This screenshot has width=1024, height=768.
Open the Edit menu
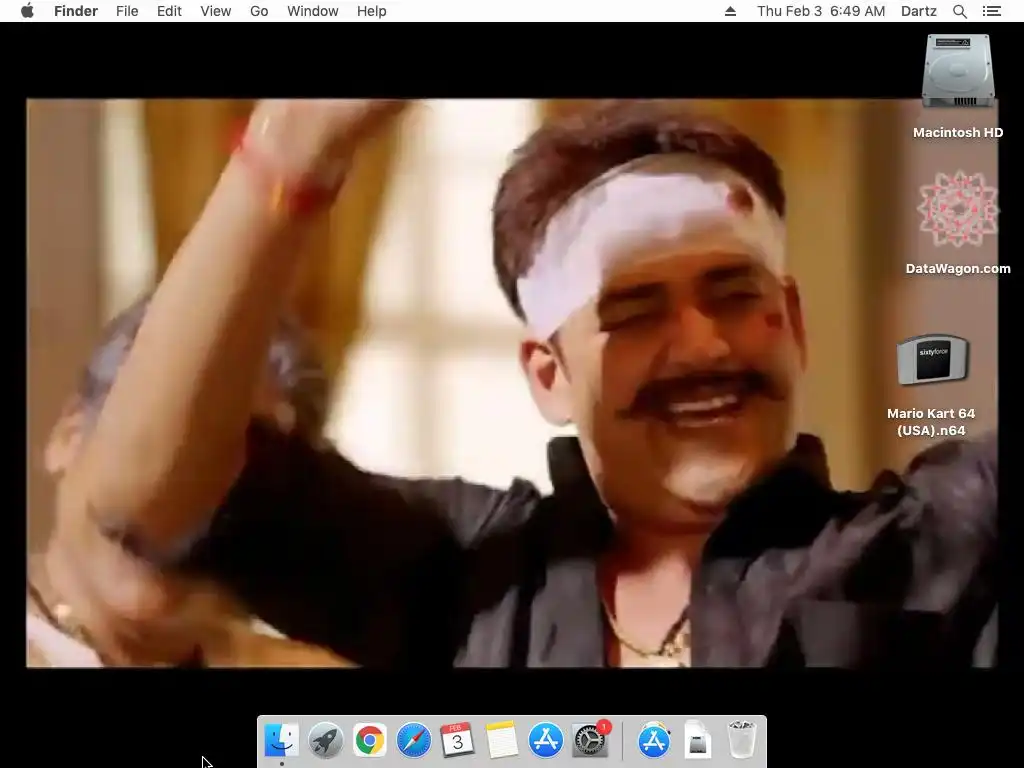click(x=169, y=11)
